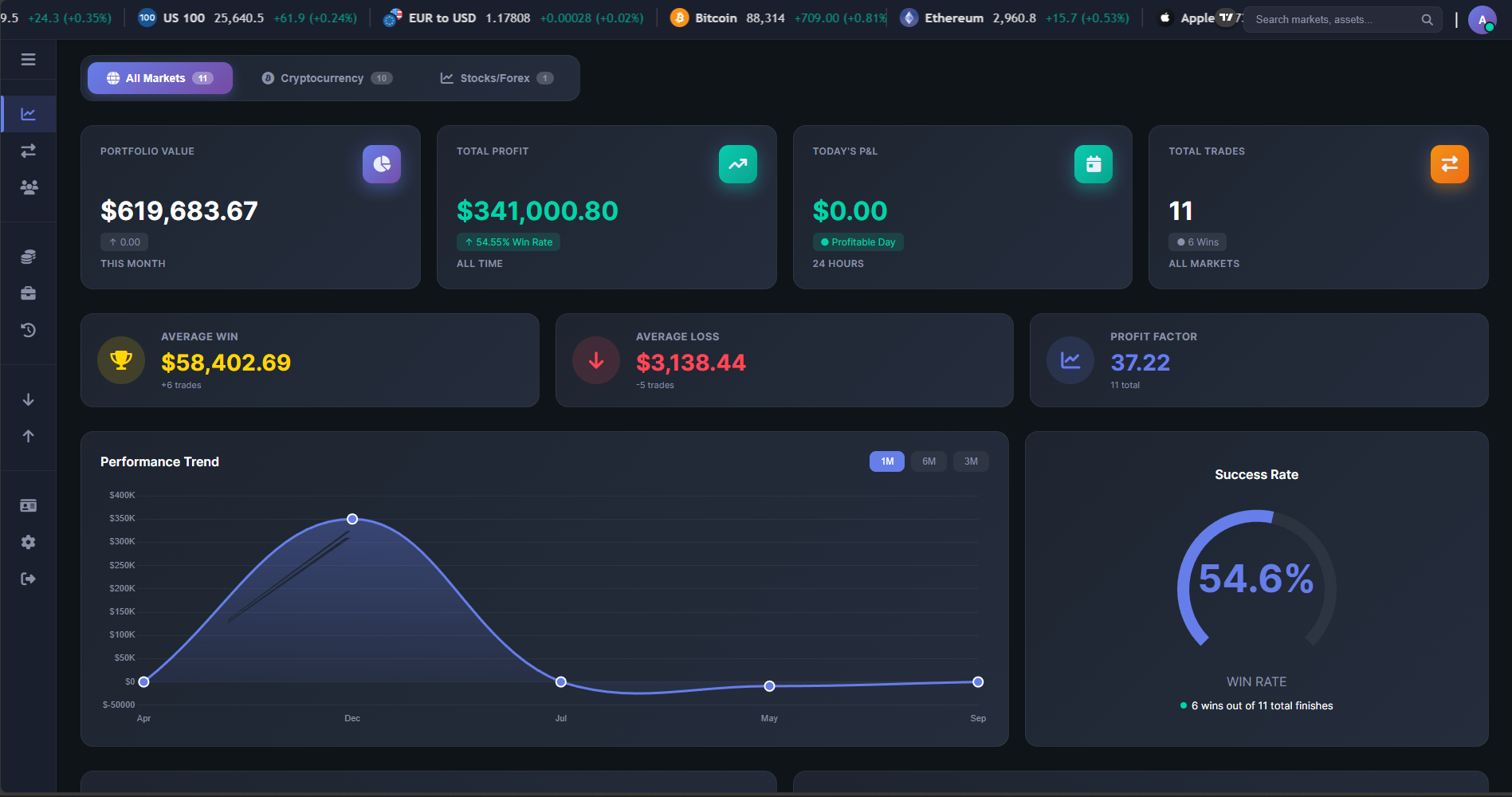This screenshot has height=797, width=1512.
Task: Log out using the exit icon
Action: point(28,579)
